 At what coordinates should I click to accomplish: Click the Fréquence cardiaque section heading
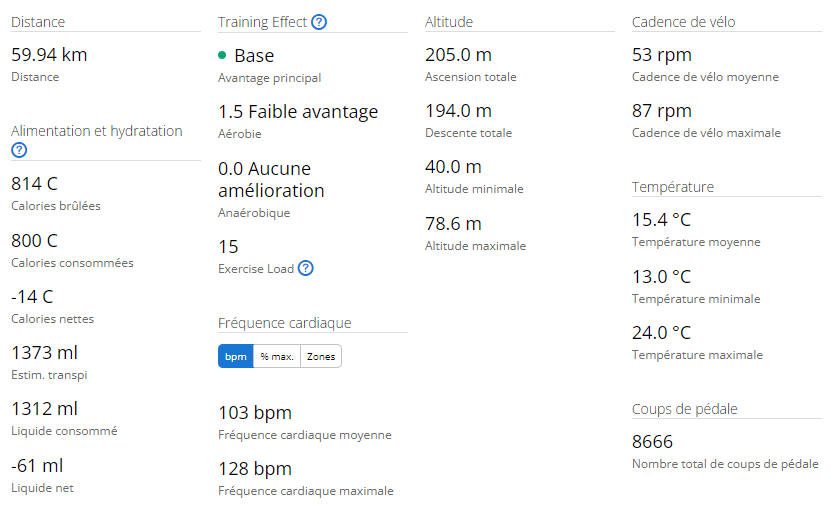285,323
